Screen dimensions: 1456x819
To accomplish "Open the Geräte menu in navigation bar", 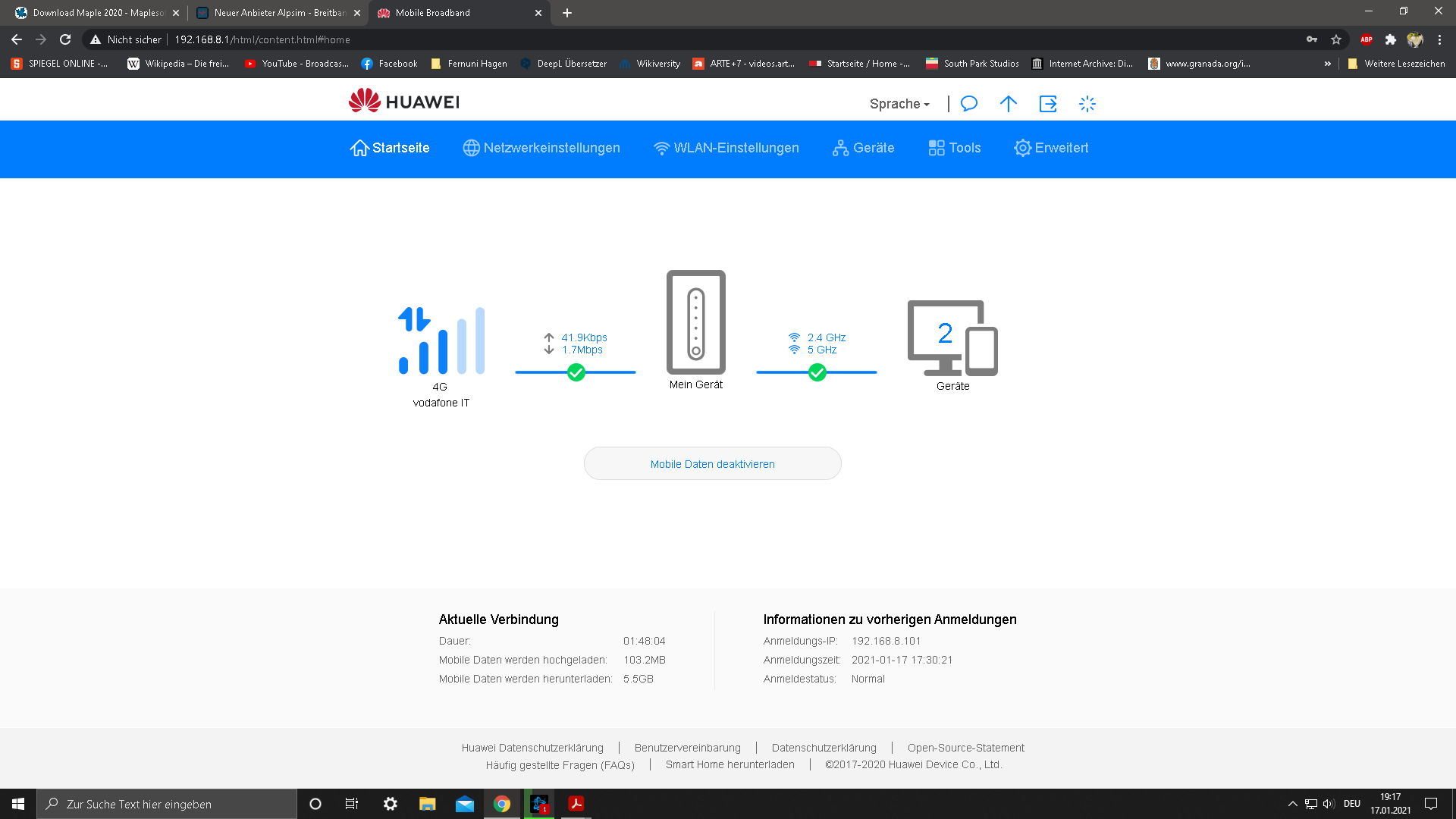I will [x=863, y=148].
